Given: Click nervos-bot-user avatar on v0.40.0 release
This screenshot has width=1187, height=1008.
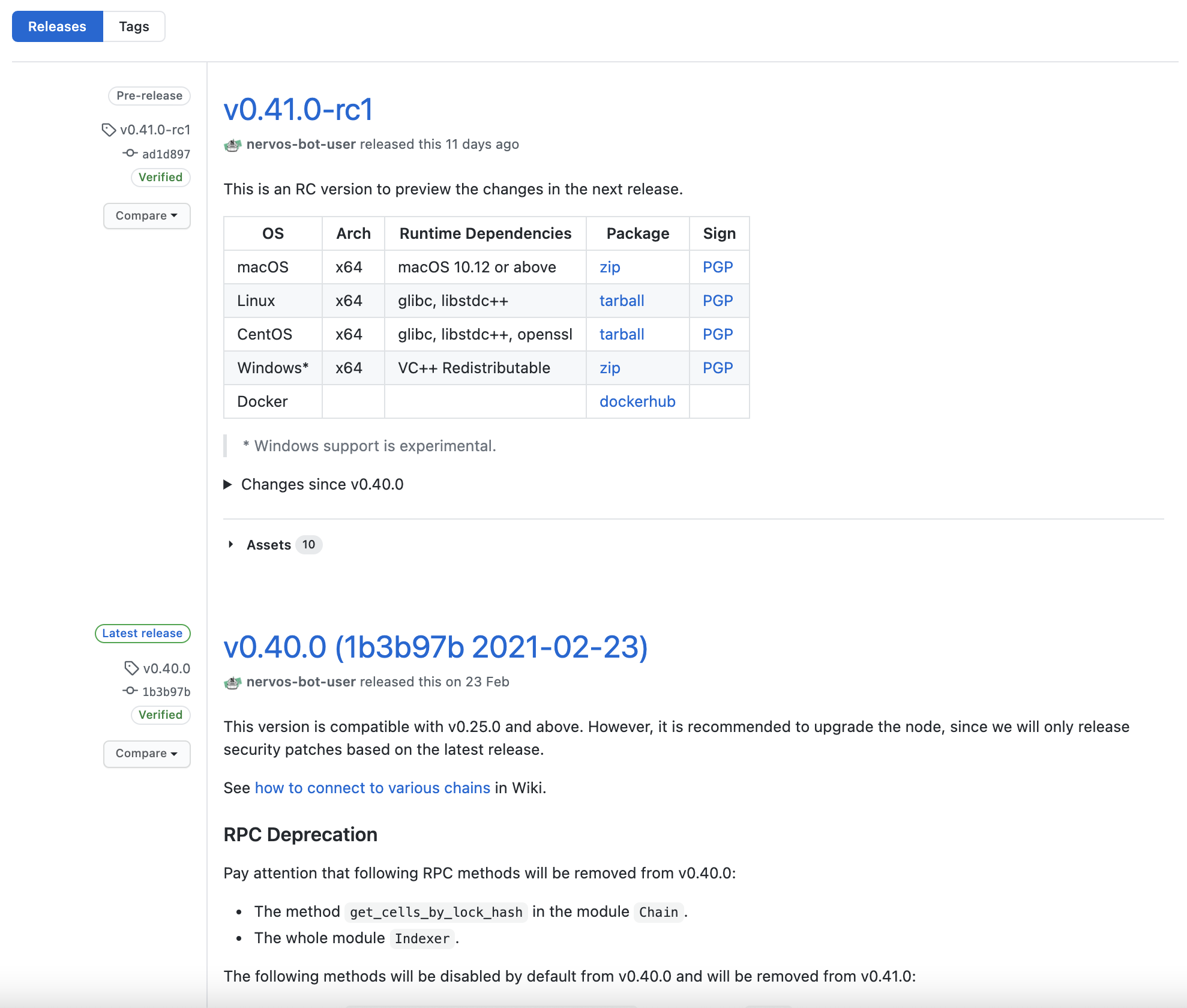Looking at the screenshot, I should [233, 682].
